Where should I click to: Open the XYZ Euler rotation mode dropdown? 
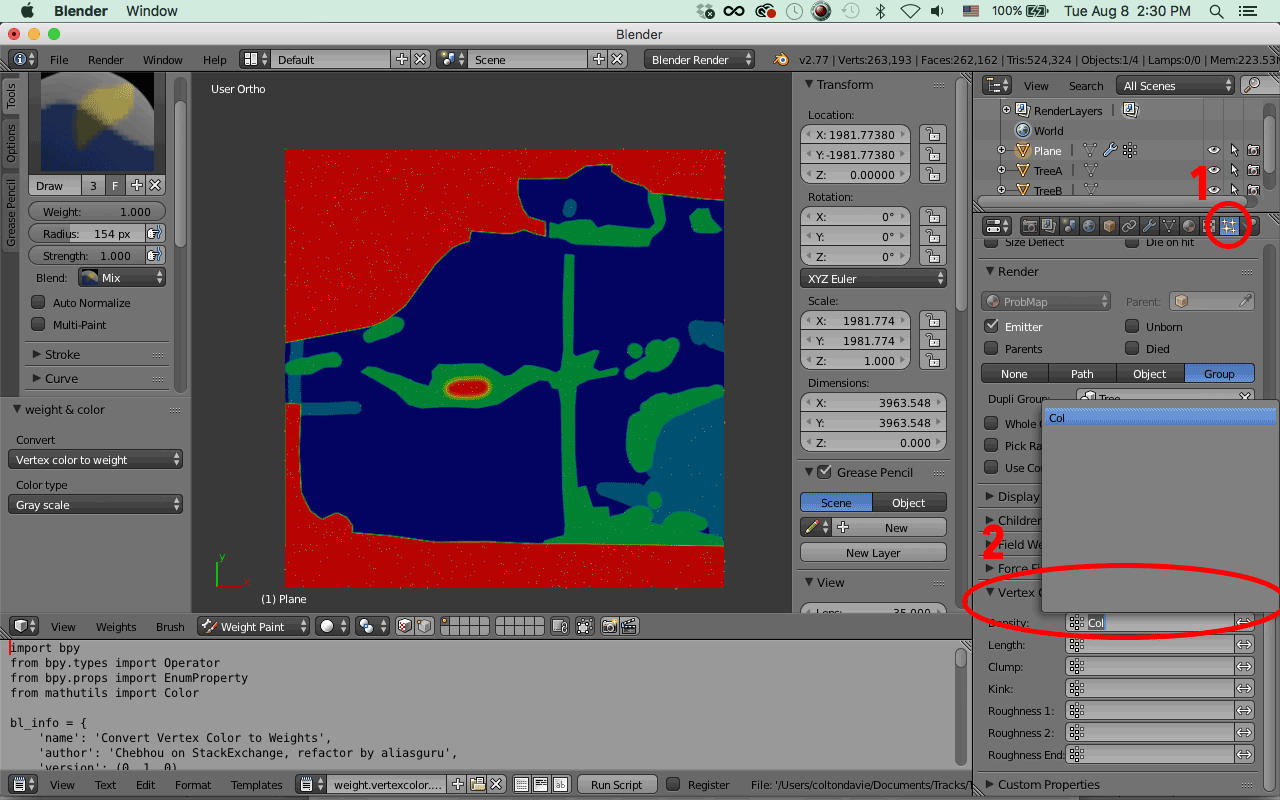tap(874, 279)
